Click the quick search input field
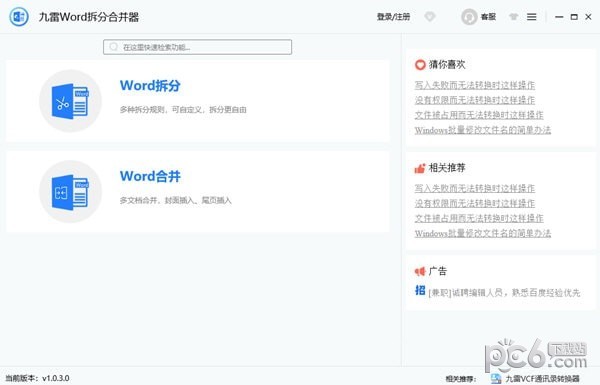The image size is (600, 385). click(197, 47)
